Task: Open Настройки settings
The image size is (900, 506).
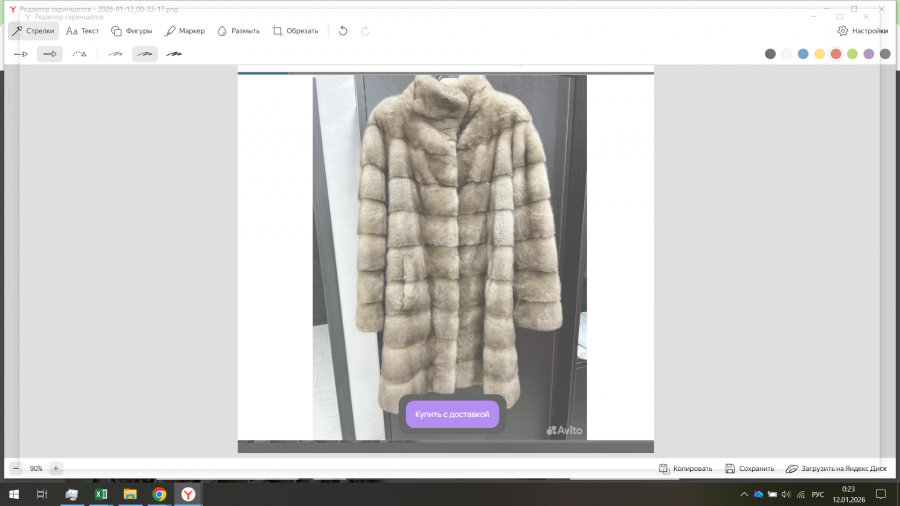Action: [862, 31]
